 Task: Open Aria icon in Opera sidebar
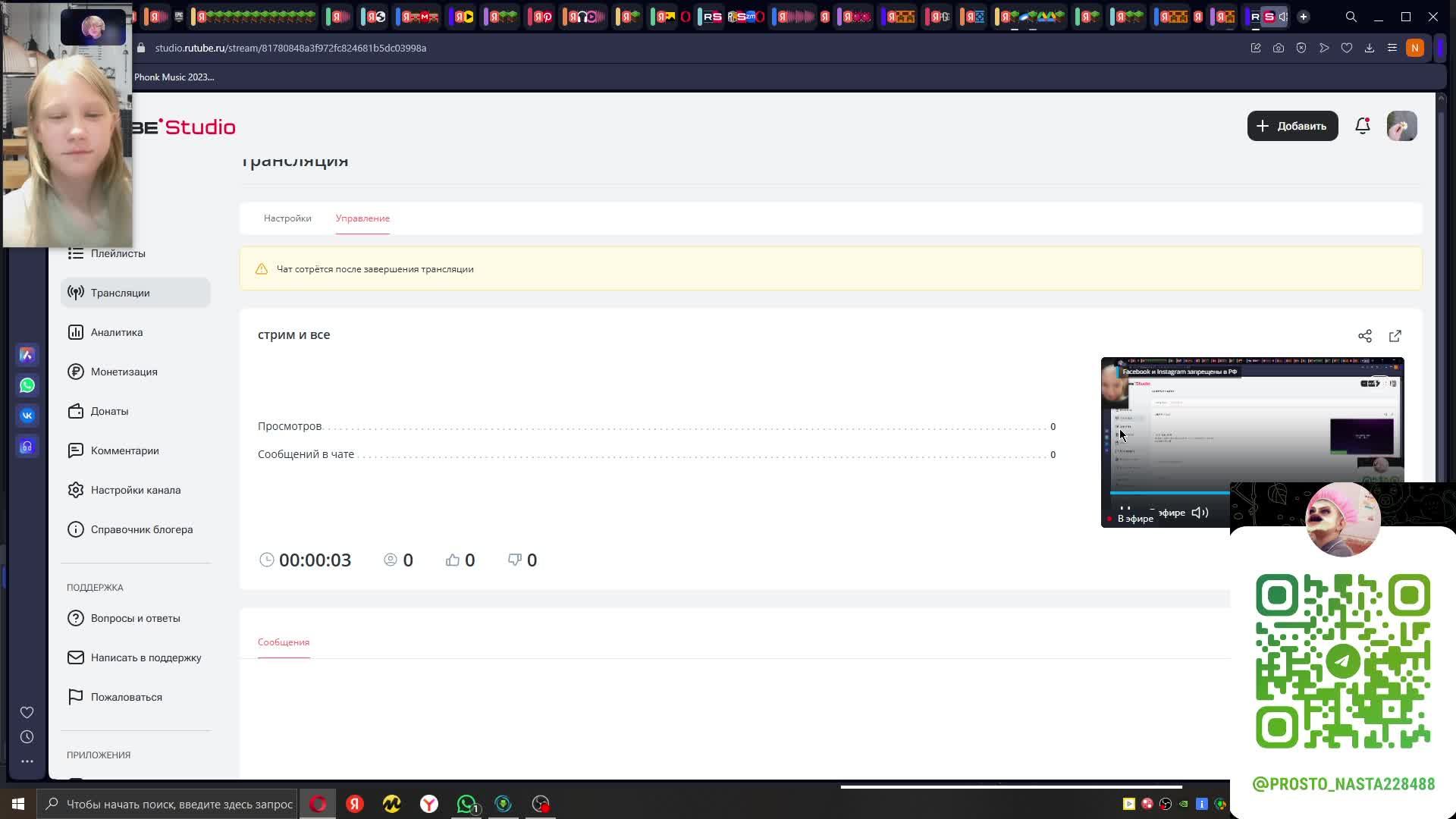pyautogui.click(x=27, y=355)
